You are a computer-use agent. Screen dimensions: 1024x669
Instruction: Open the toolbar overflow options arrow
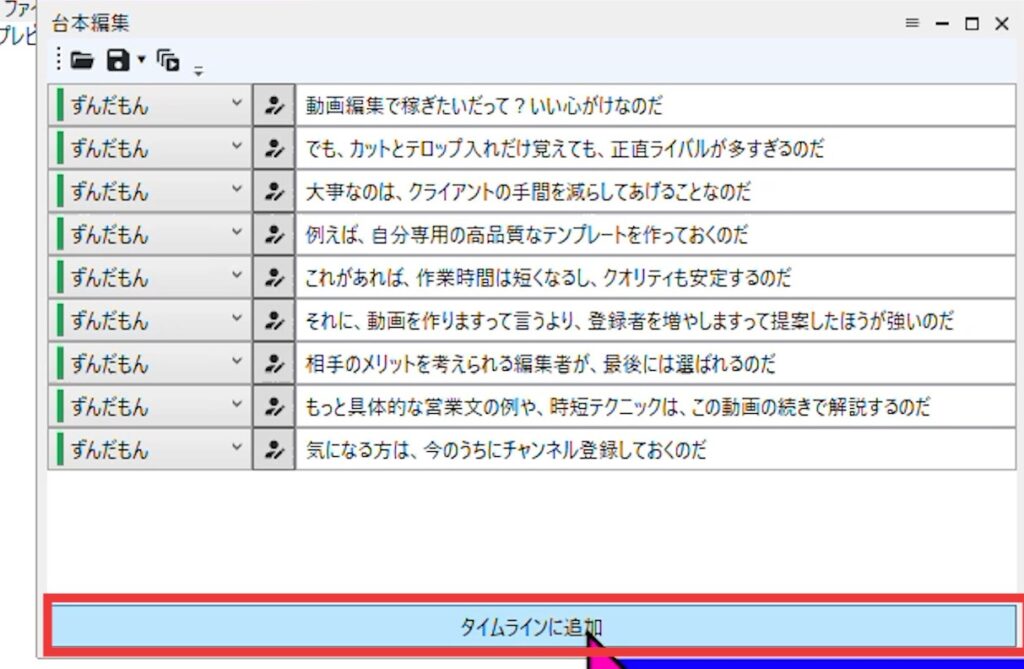pos(198,70)
